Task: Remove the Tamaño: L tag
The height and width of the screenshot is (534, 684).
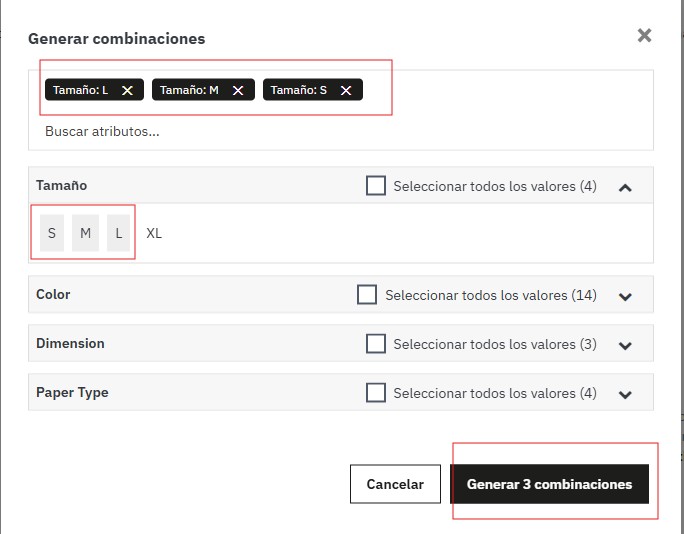Action: click(127, 90)
